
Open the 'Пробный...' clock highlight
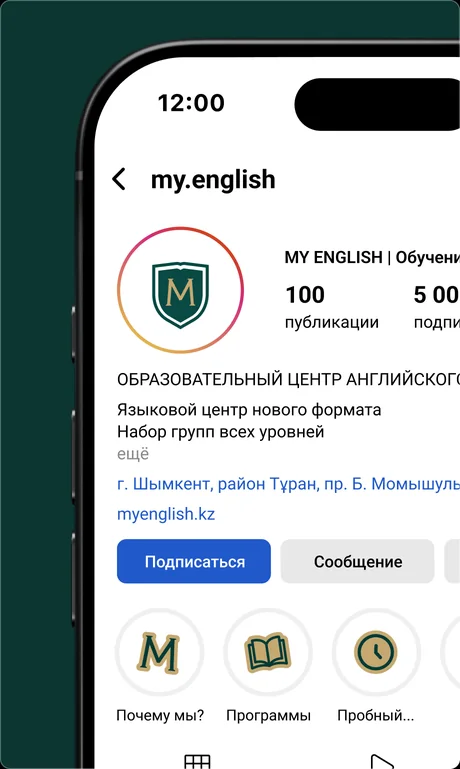(x=376, y=653)
